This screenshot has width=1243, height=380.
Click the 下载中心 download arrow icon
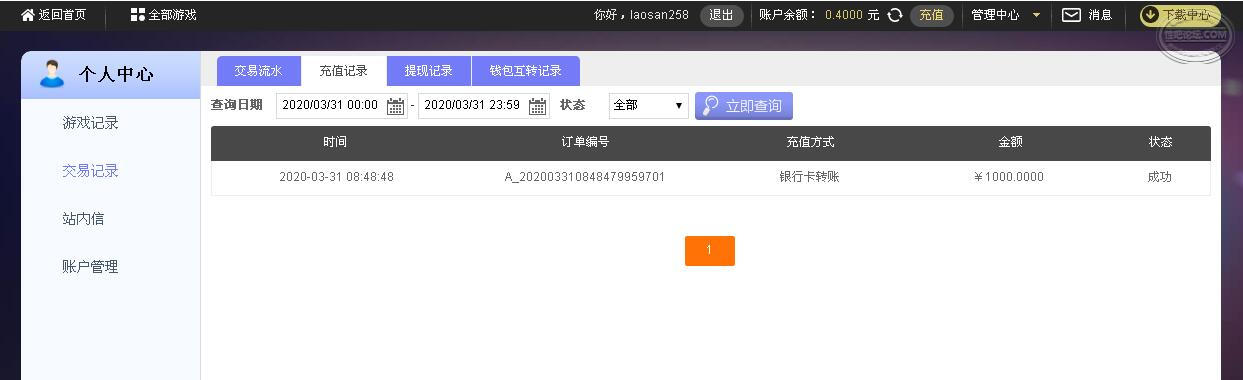(x=1150, y=15)
